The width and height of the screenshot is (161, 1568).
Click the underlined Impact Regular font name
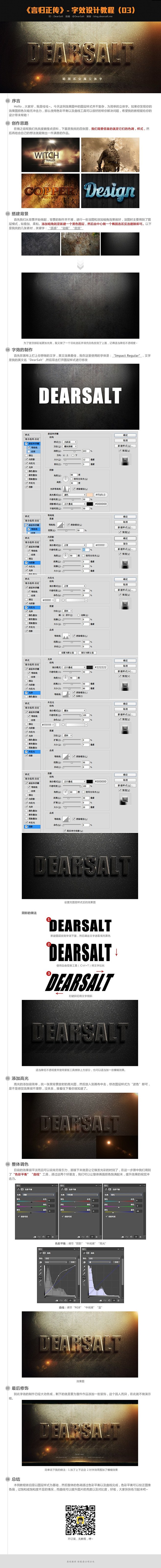coord(127,355)
